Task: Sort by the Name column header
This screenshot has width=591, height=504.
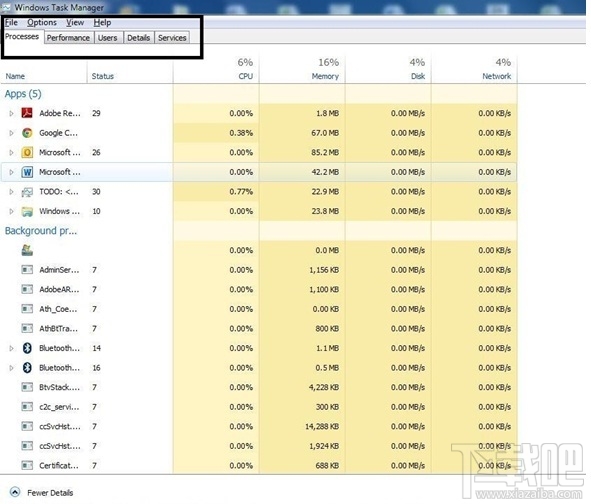Action: (15, 76)
